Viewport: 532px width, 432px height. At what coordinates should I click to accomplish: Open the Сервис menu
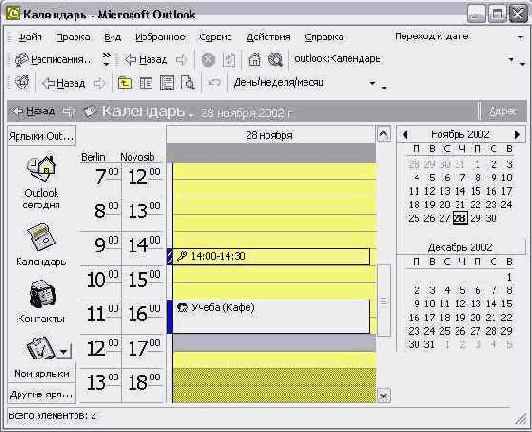click(x=215, y=37)
